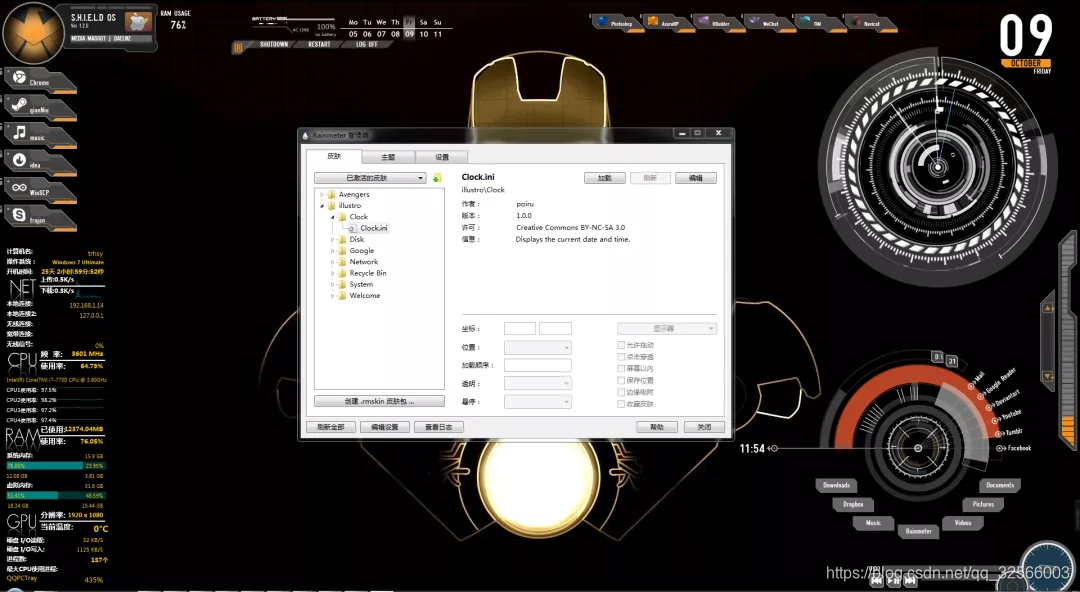Click the 创建 .rmskin 皮肤包 button

(x=380, y=401)
